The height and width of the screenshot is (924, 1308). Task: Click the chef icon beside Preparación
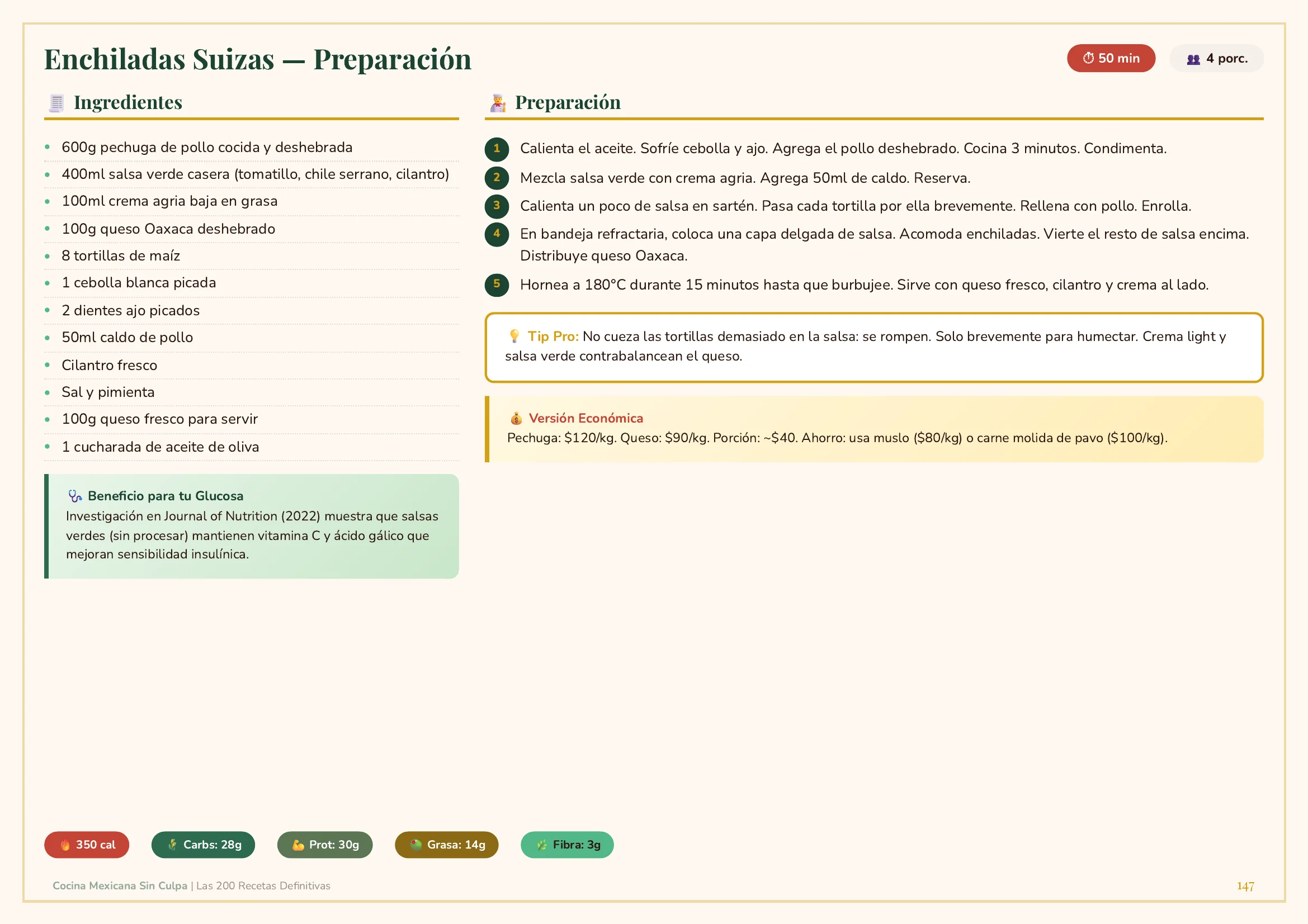[x=498, y=103]
